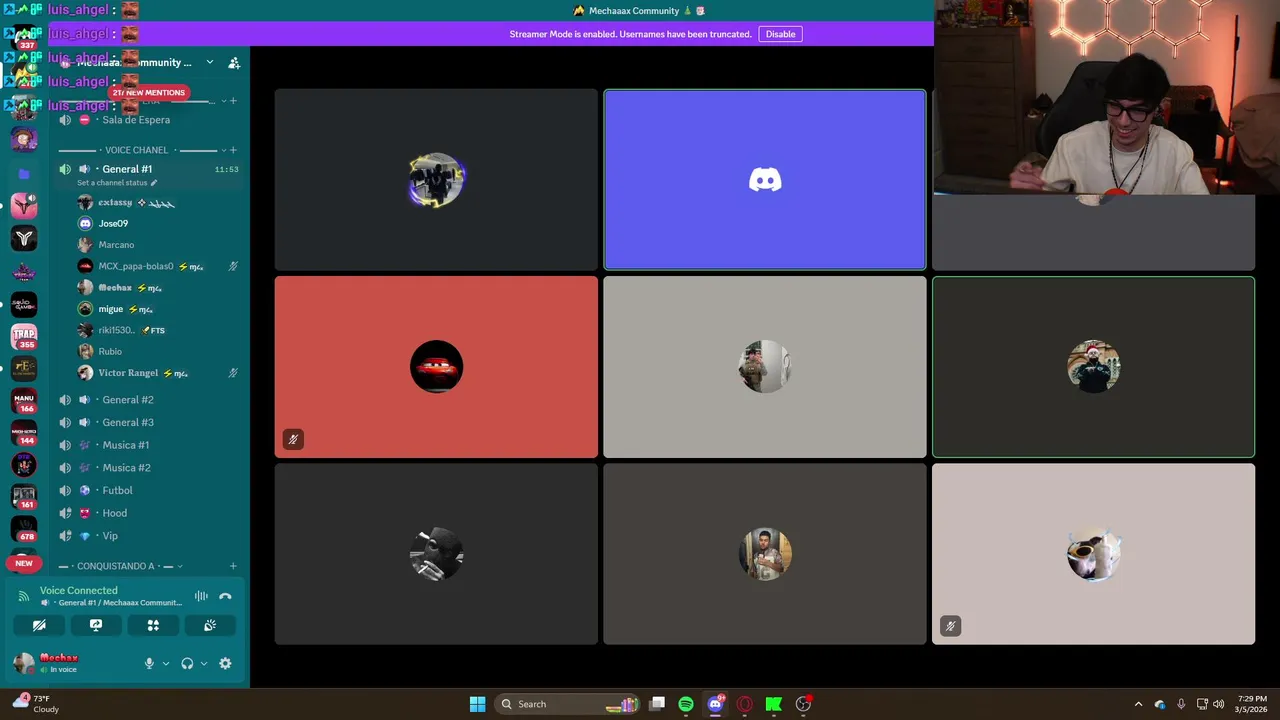Open the TRAP server with 355 badge

click(x=24, y=336)
